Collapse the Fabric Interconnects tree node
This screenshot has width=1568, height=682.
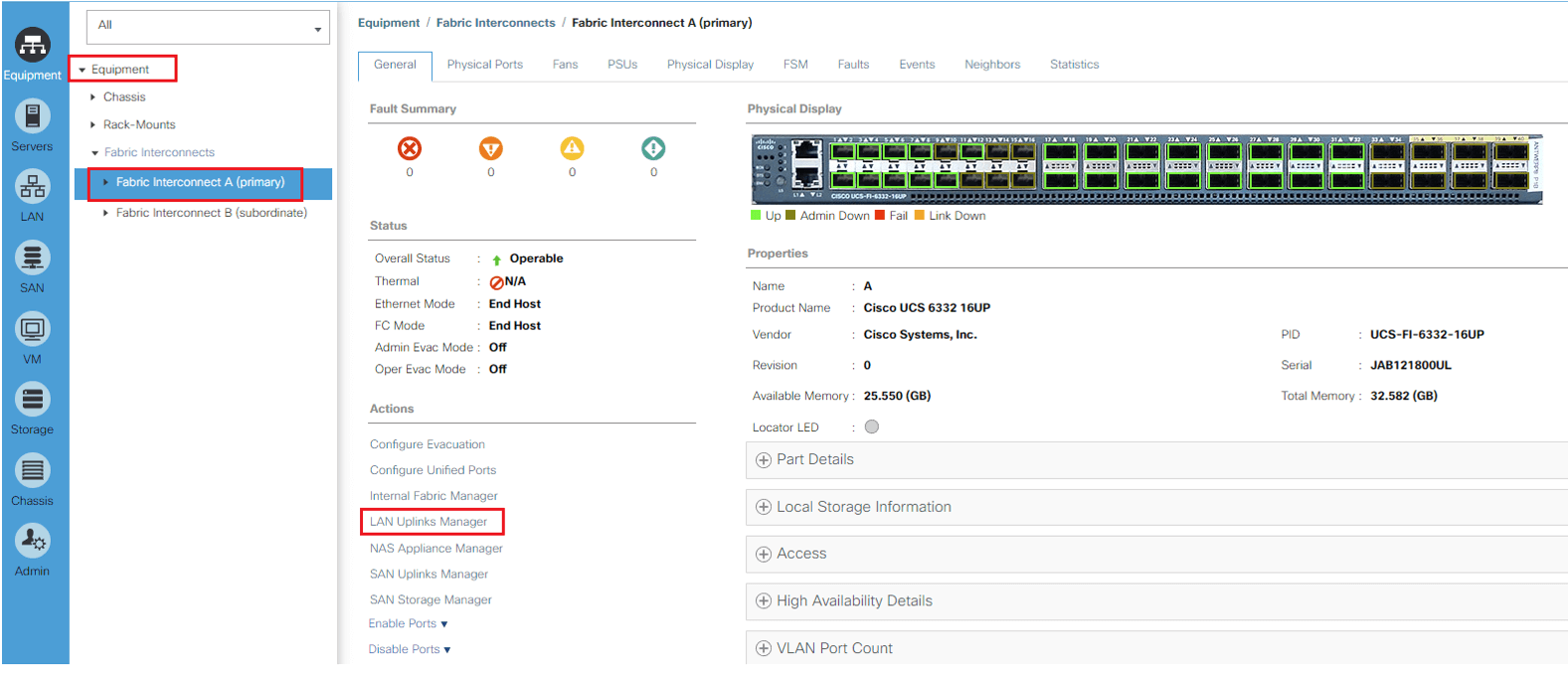click(95, 153)
